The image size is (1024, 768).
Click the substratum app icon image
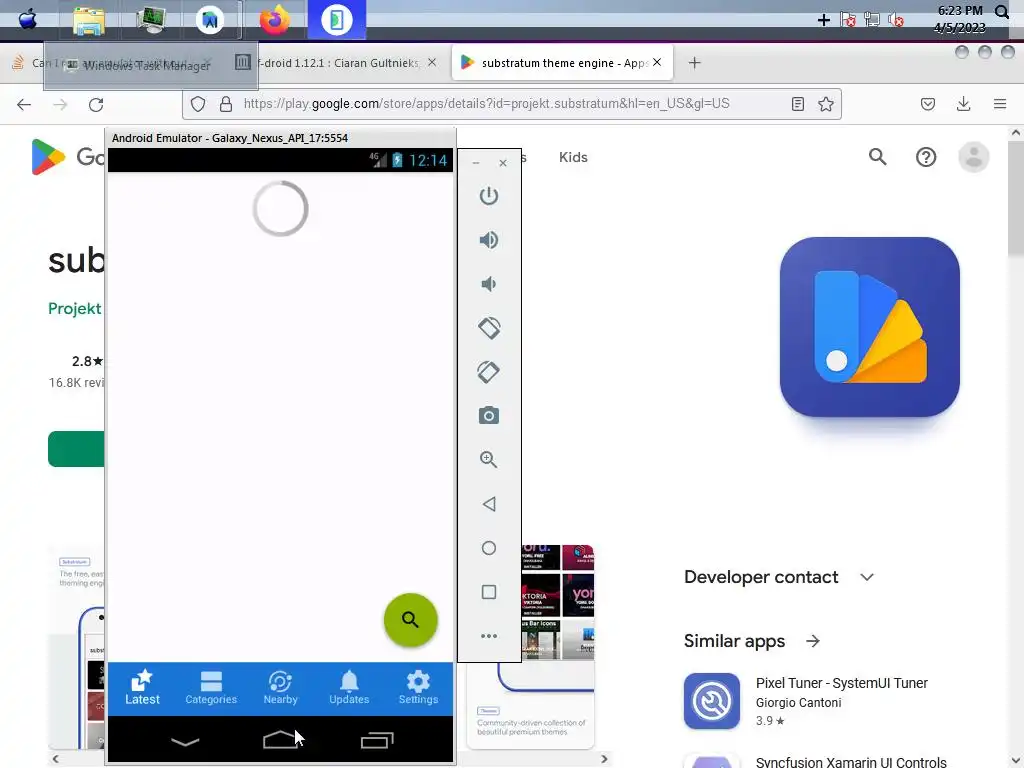coord(869,327)
